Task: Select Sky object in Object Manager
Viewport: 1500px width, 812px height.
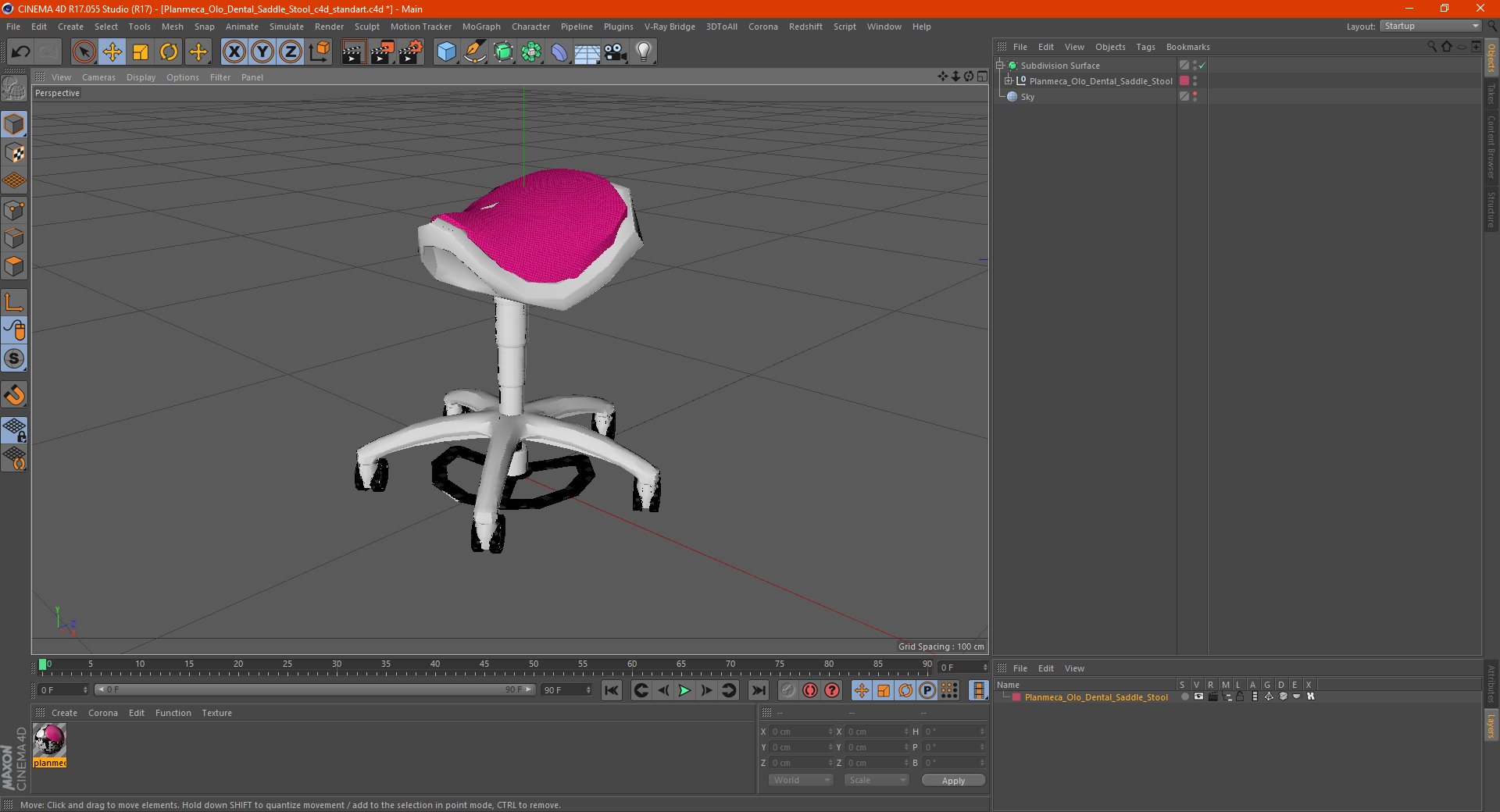Action: (1027, 97)
